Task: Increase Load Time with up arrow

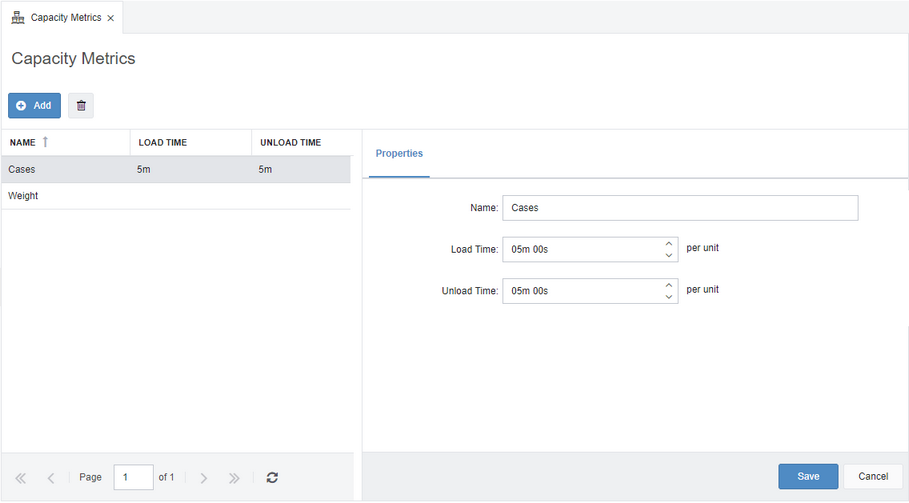Action: [x=668, y=243]
